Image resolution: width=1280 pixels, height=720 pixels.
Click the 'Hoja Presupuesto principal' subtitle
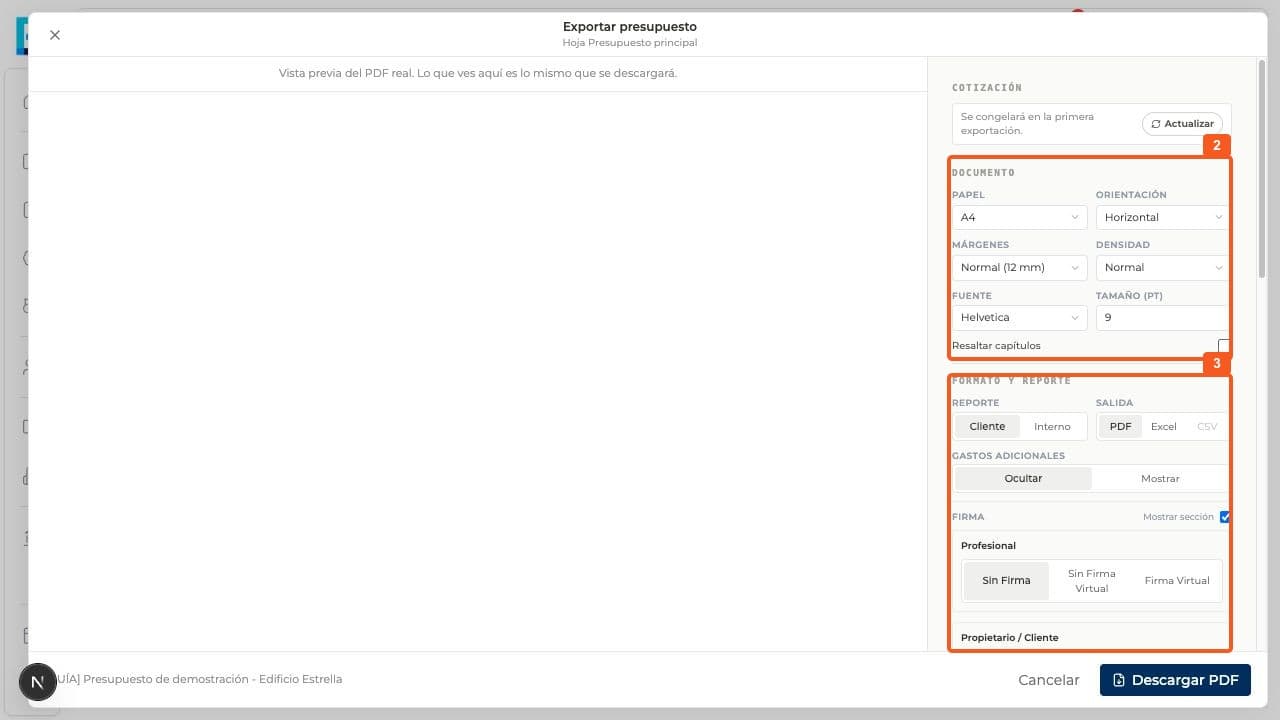pos(630,43)
